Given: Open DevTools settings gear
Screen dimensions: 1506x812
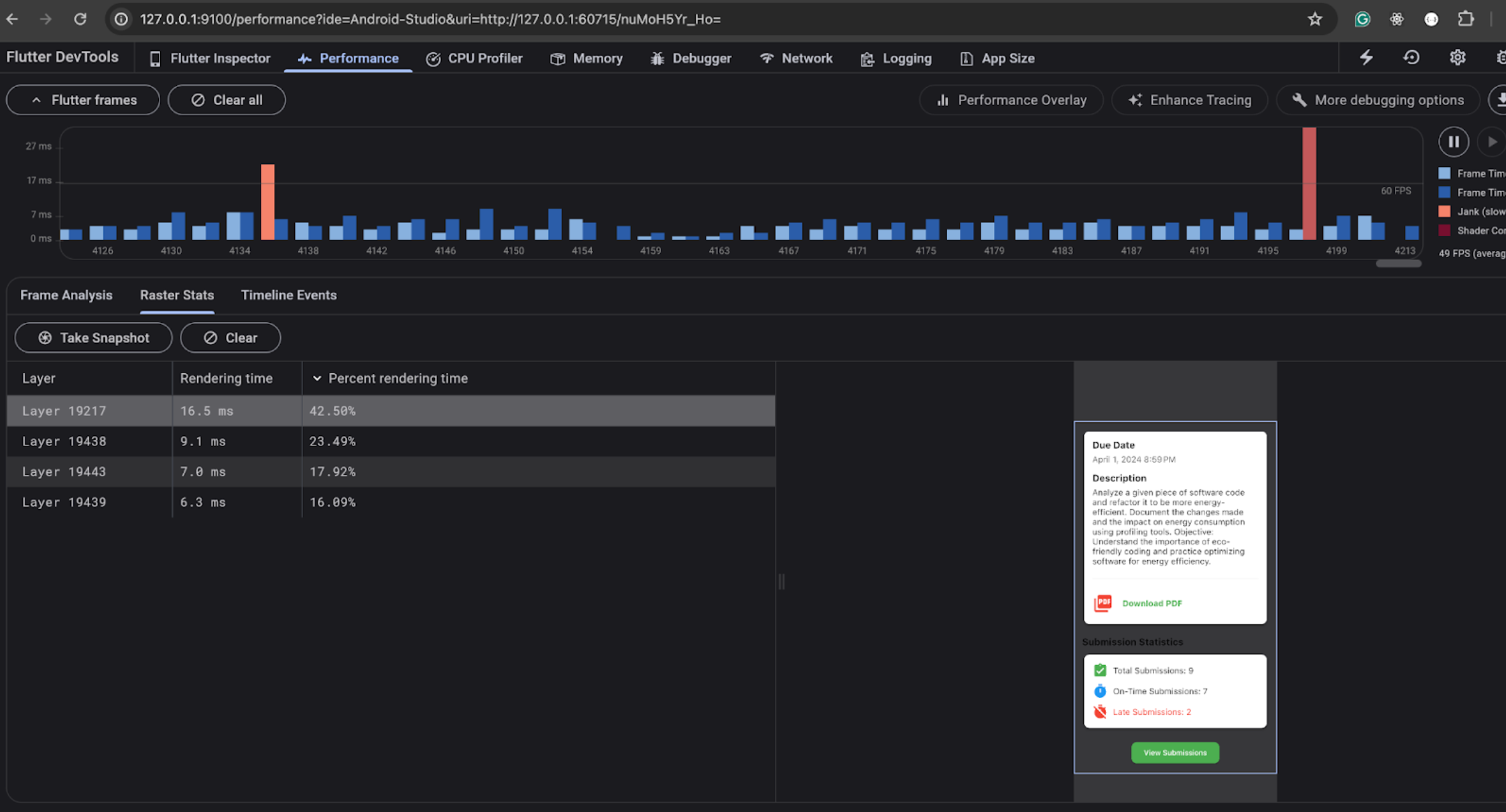Looking at the screenshot, I should click(1458, 58).
